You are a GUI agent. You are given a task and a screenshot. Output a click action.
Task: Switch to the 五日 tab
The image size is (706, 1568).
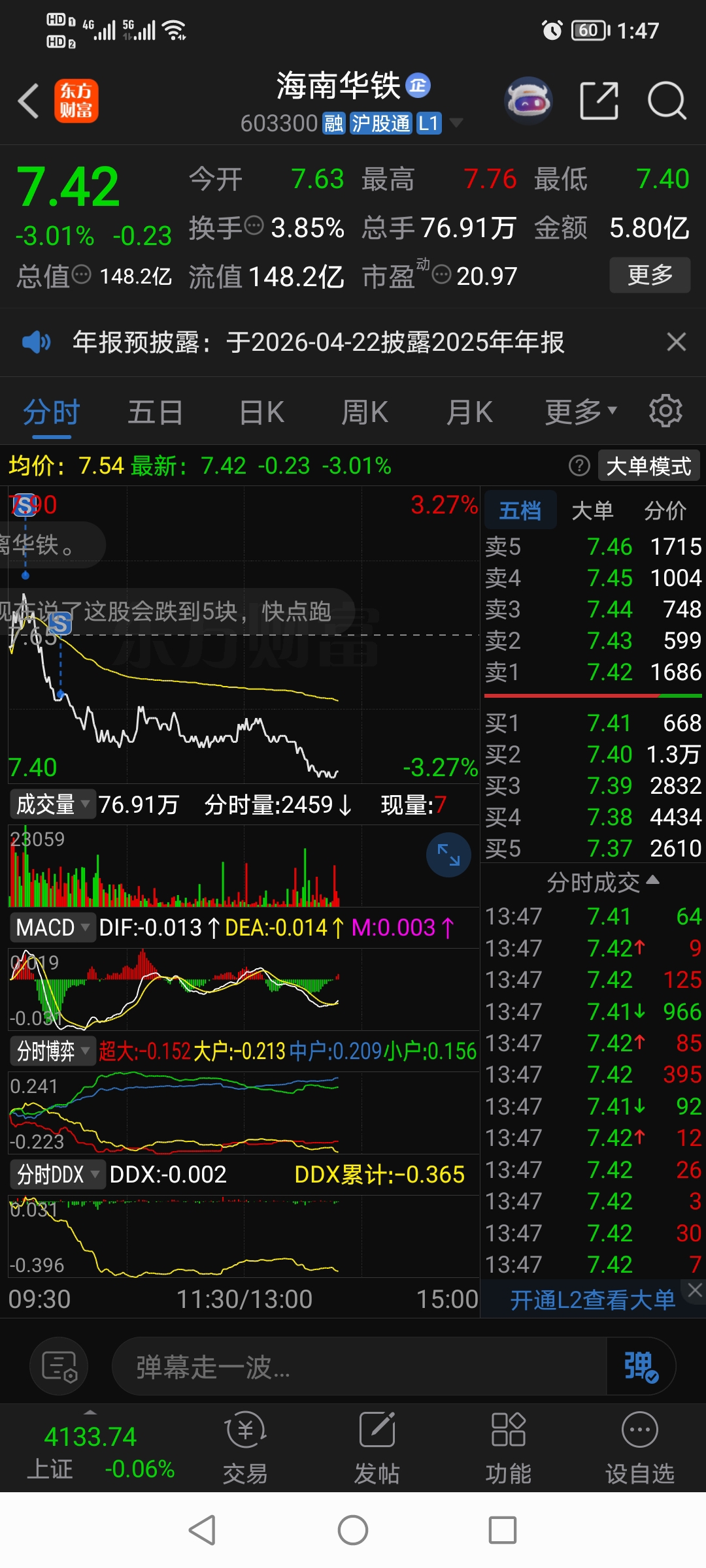(155, 413)
